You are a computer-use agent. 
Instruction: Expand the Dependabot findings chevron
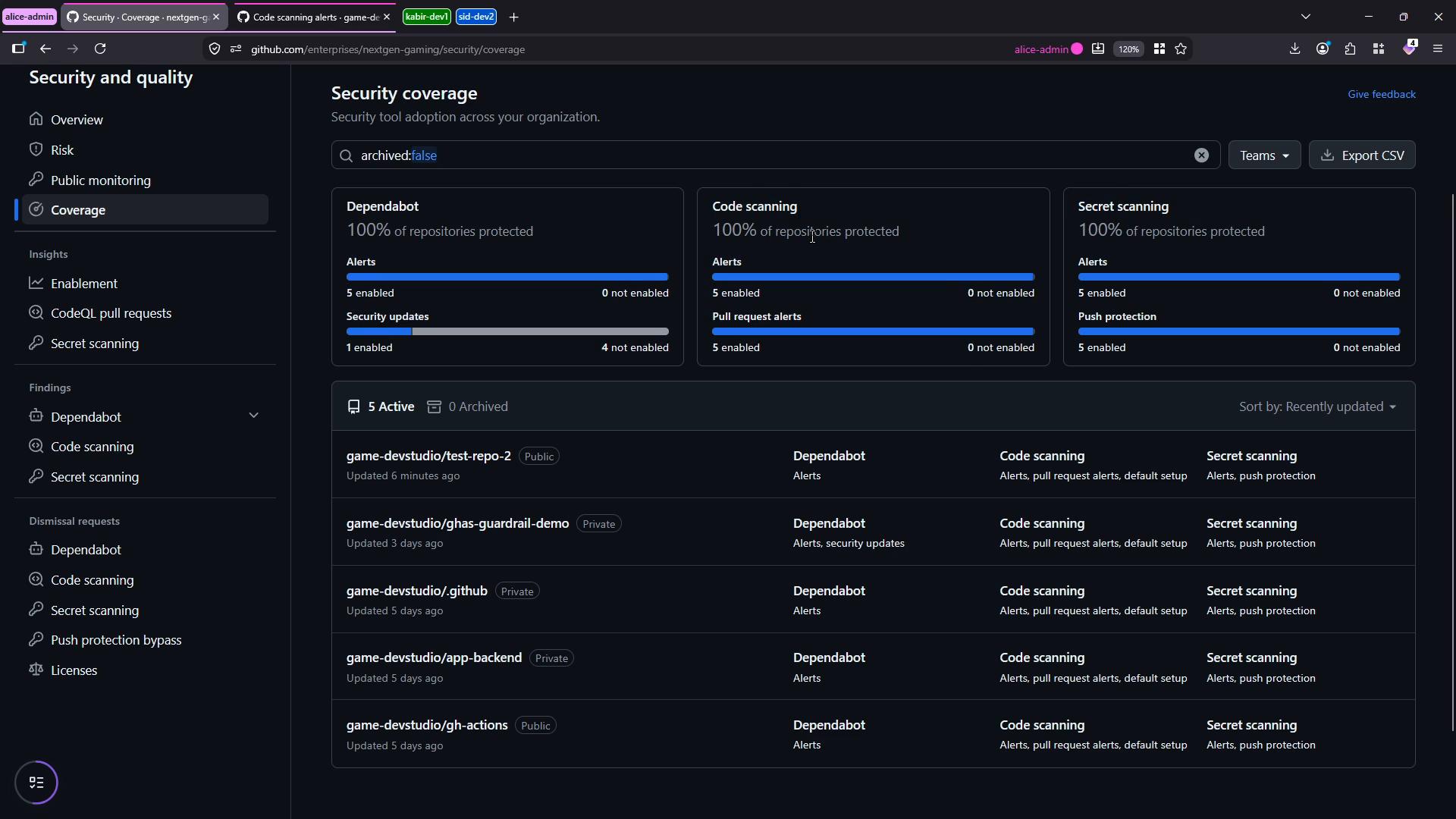pyautogui.click(x=253, y=416)
